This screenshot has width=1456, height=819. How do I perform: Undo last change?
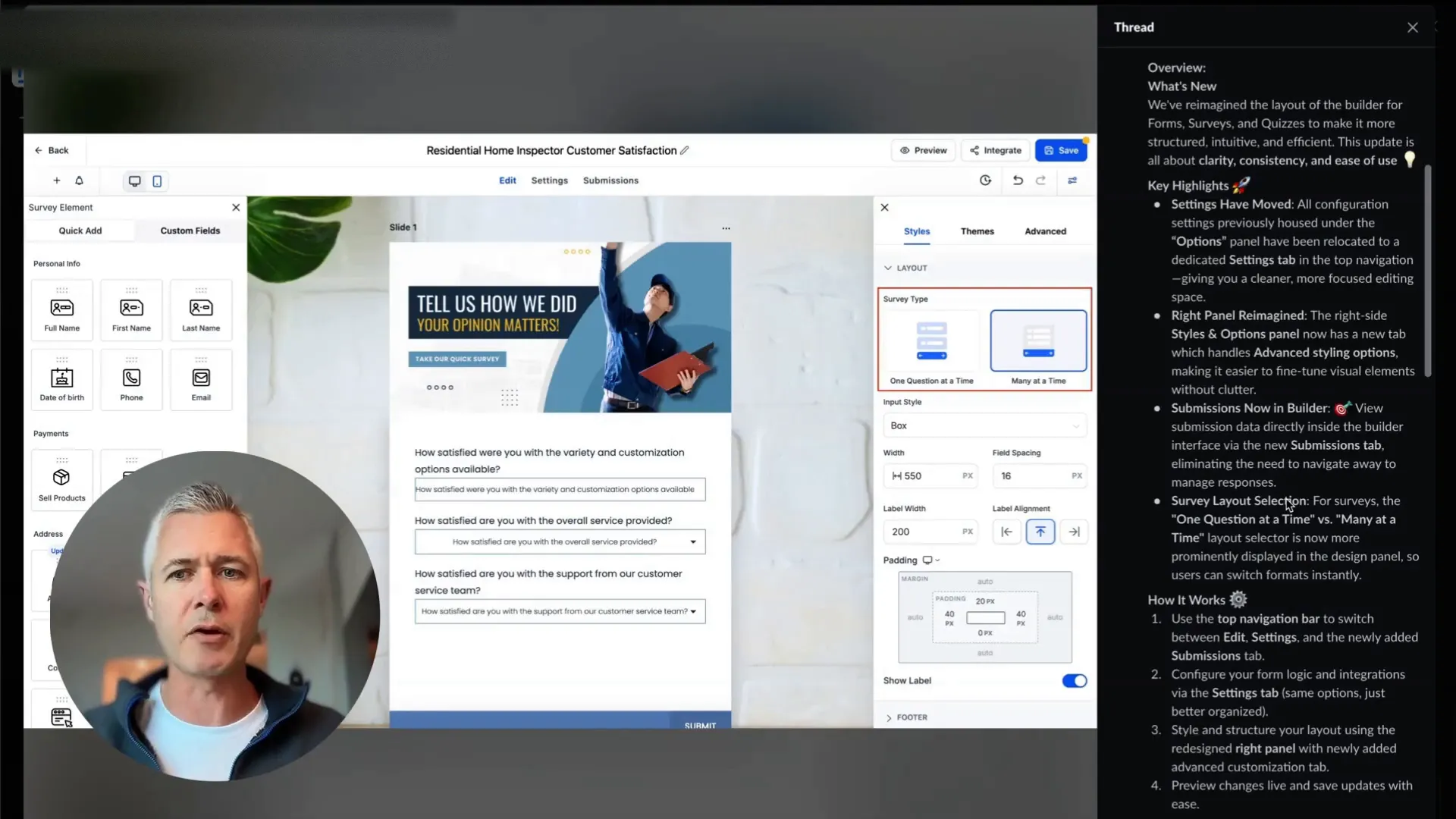pos(1018,180)
